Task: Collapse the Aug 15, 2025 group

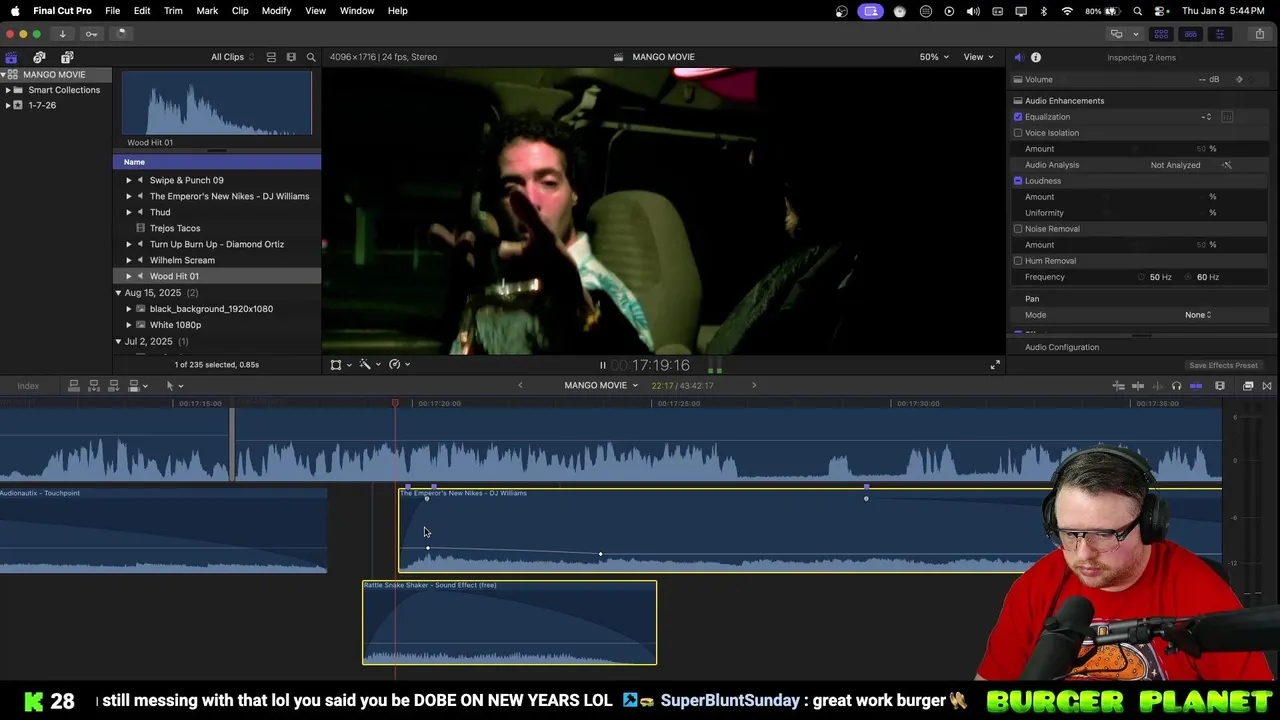Action: pyautogui.click(x=118, y=293)
